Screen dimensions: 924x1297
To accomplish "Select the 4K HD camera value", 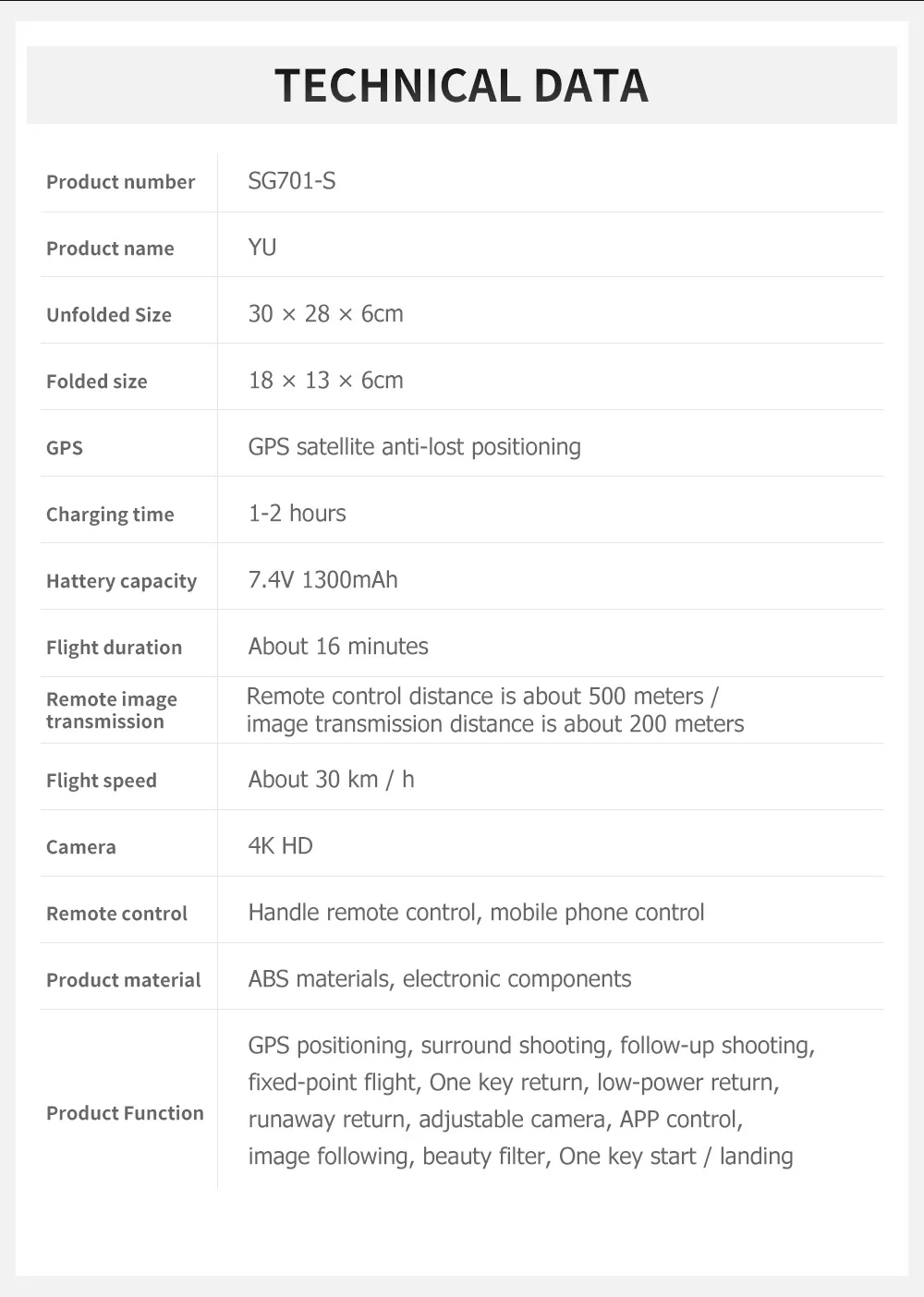I will click(x=280, y=846).
